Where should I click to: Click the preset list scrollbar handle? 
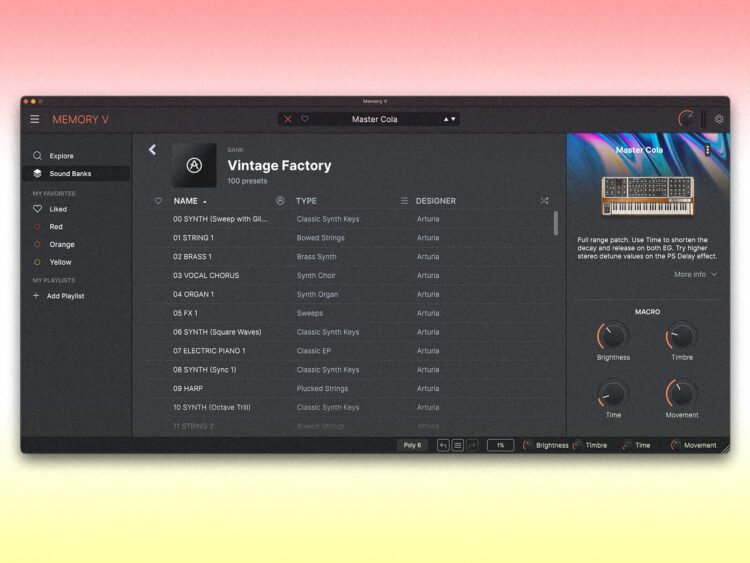pos(555,223)
